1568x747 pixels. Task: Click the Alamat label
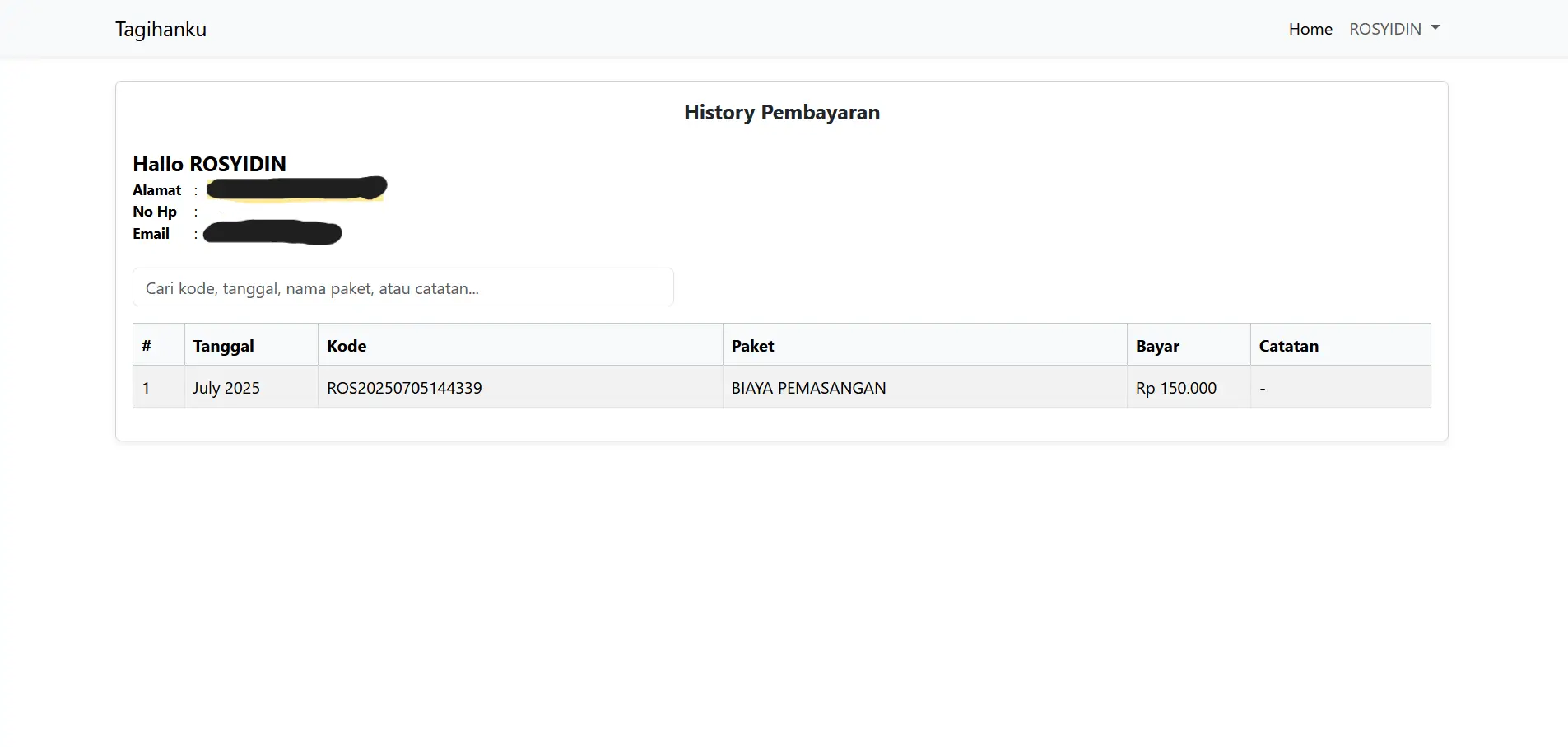pos(157,190)
